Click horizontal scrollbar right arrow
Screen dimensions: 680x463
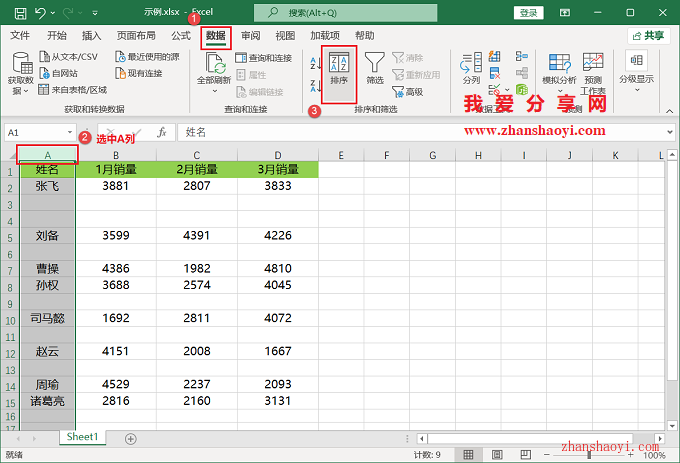pos(660,439)
